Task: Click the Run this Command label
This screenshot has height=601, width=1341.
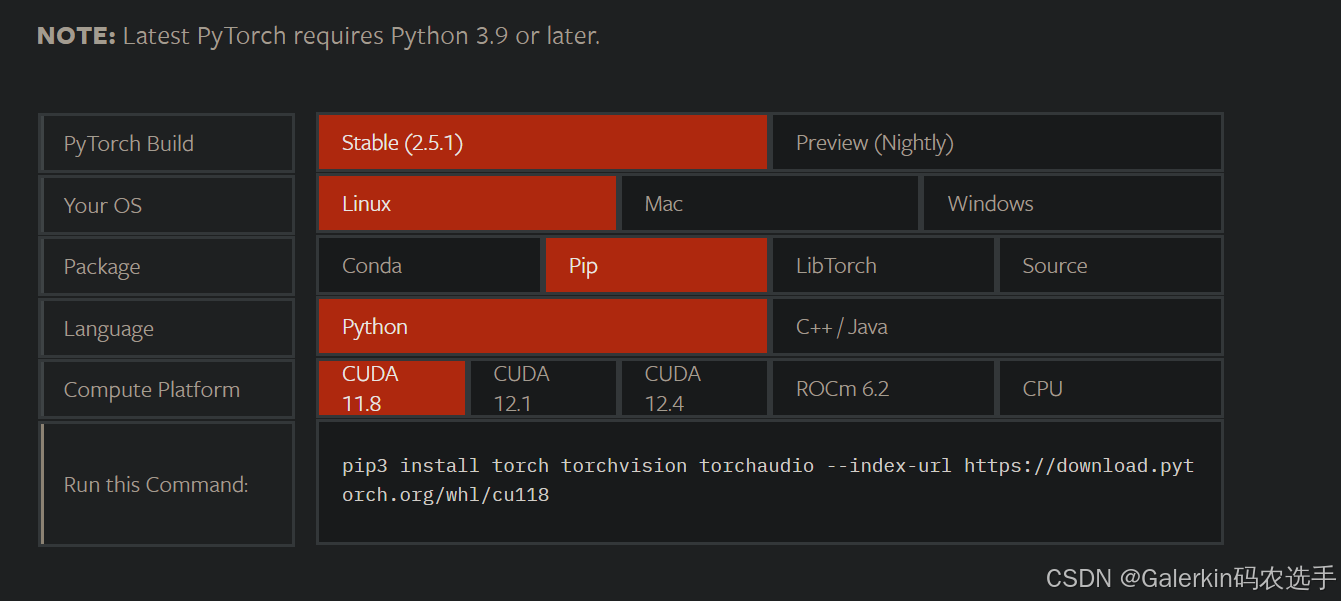Action: [167, 484]
